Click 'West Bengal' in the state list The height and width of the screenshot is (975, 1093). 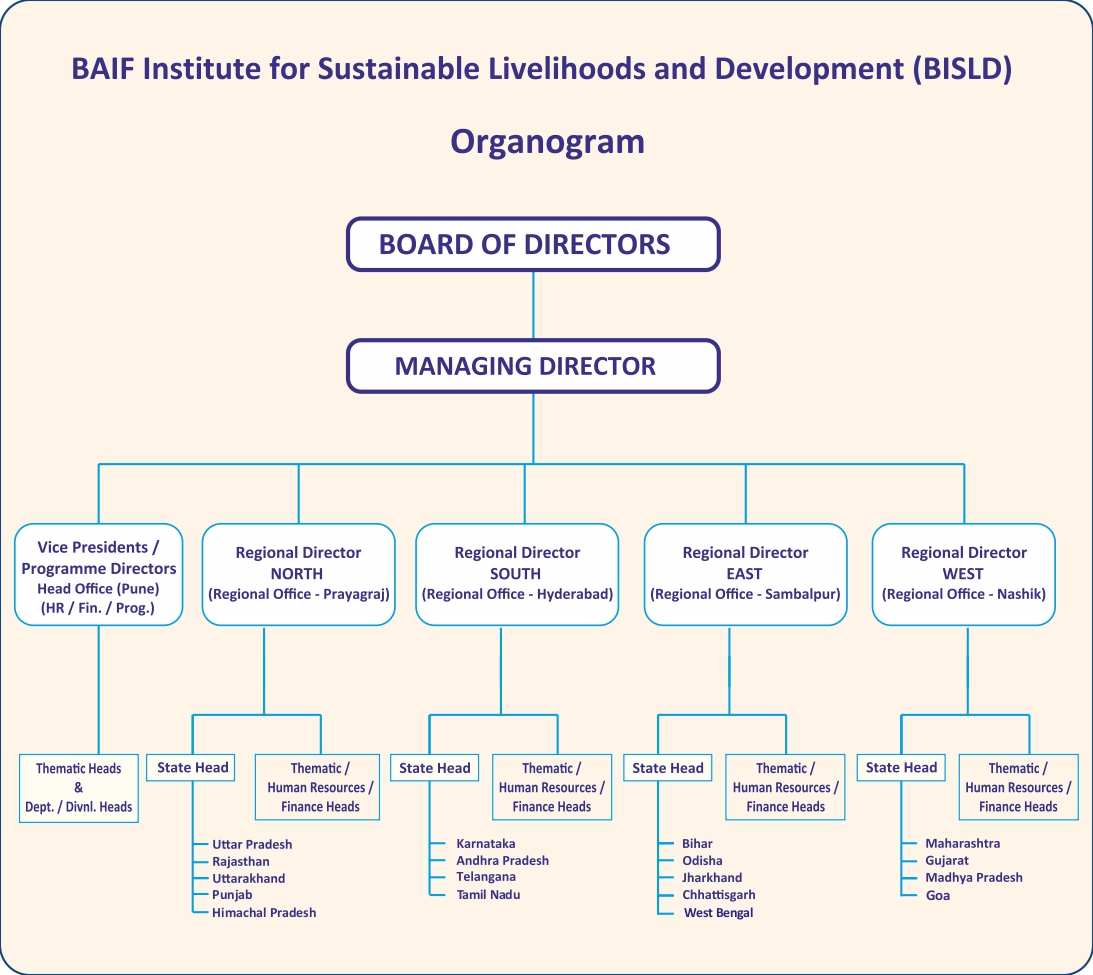pyautogui.click(x=719, y=912)
